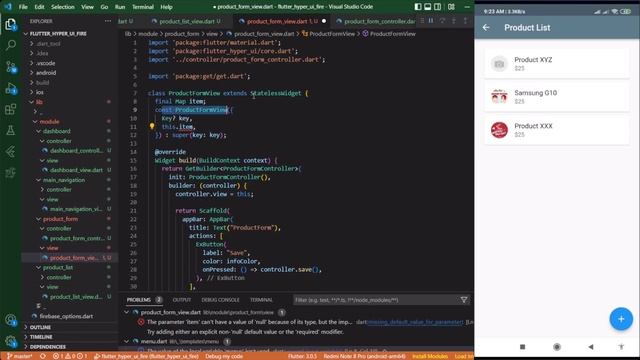Open firebase_options.dart in the explorer
Image resolution: width=640 pixels, height=360 pixels.
pyautogui.click(x=66, y=316)
